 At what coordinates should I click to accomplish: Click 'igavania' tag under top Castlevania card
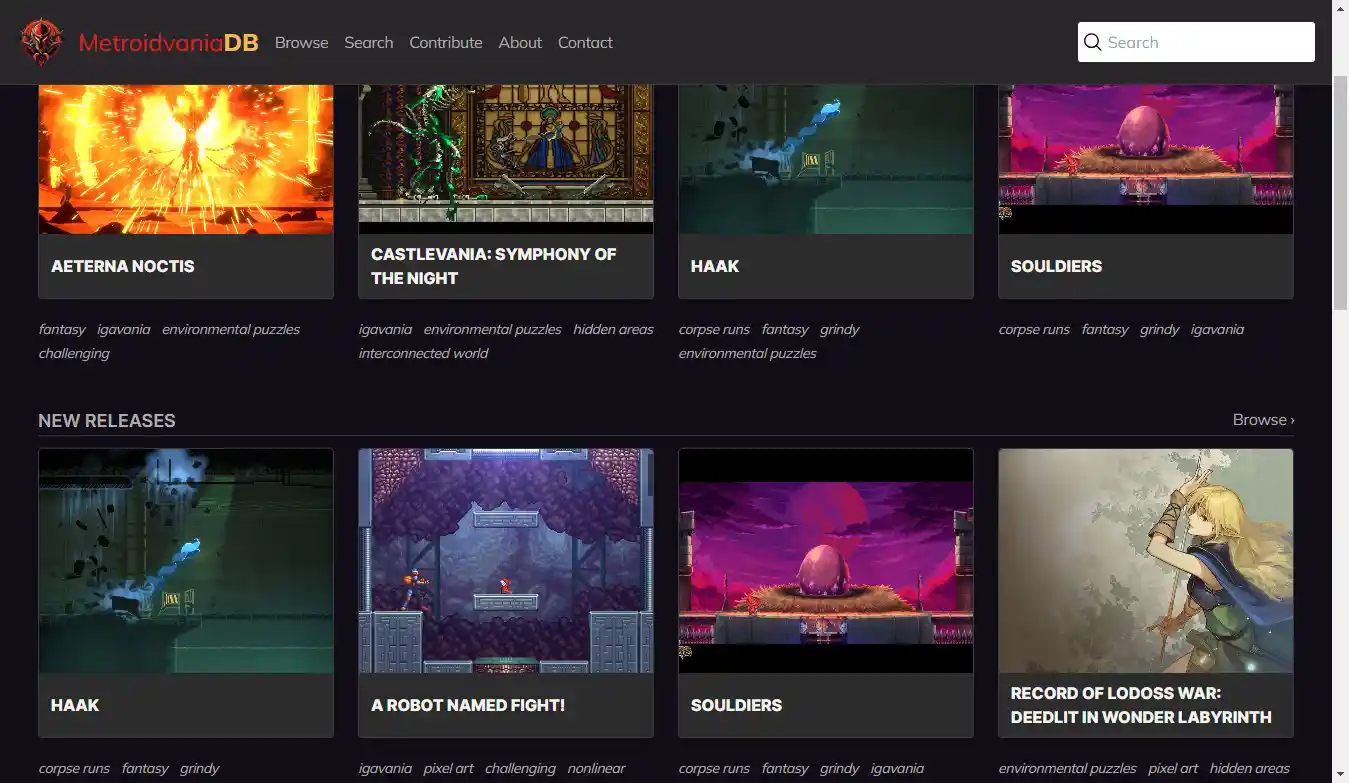[x=385, y=329]
